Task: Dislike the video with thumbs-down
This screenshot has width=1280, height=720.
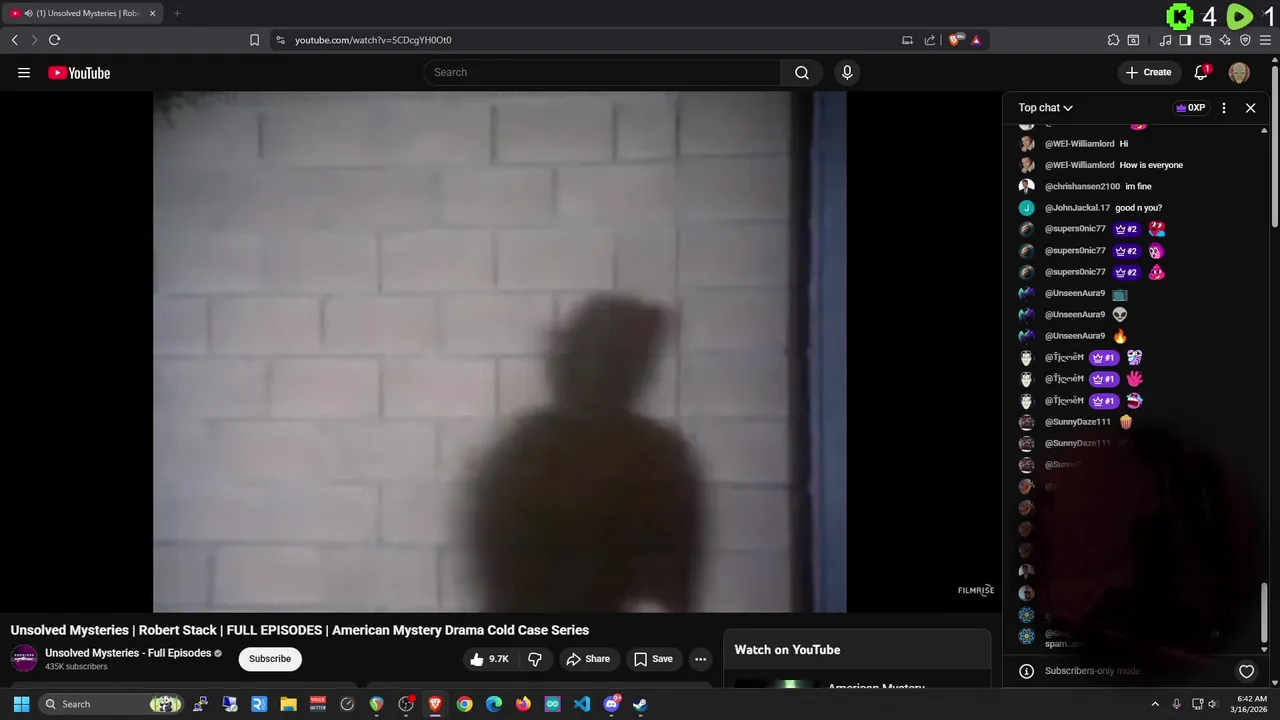Action: [x=535, y=659]
